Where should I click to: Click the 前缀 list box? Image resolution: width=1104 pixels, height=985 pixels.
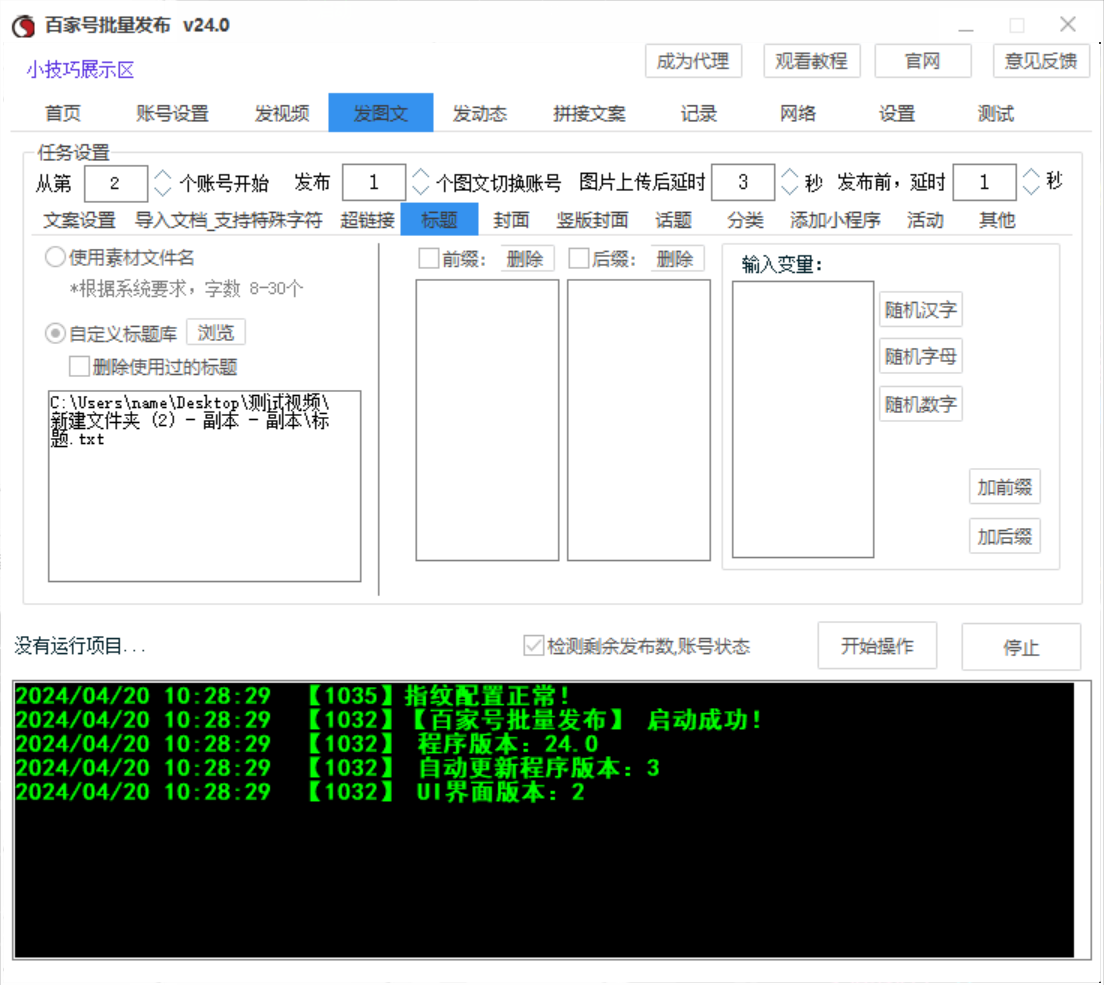[487, 420]
